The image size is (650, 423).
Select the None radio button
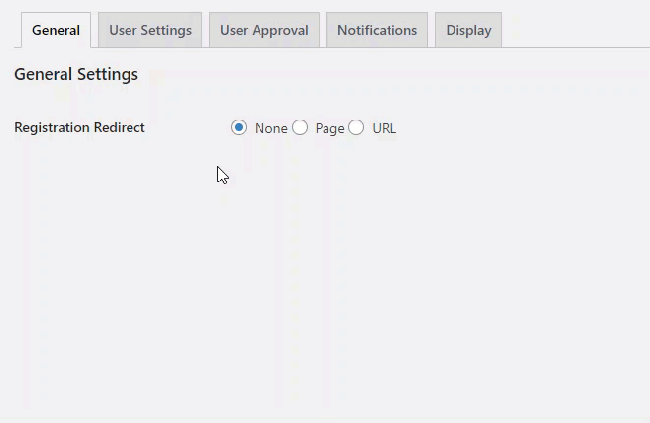pos(239,128)
